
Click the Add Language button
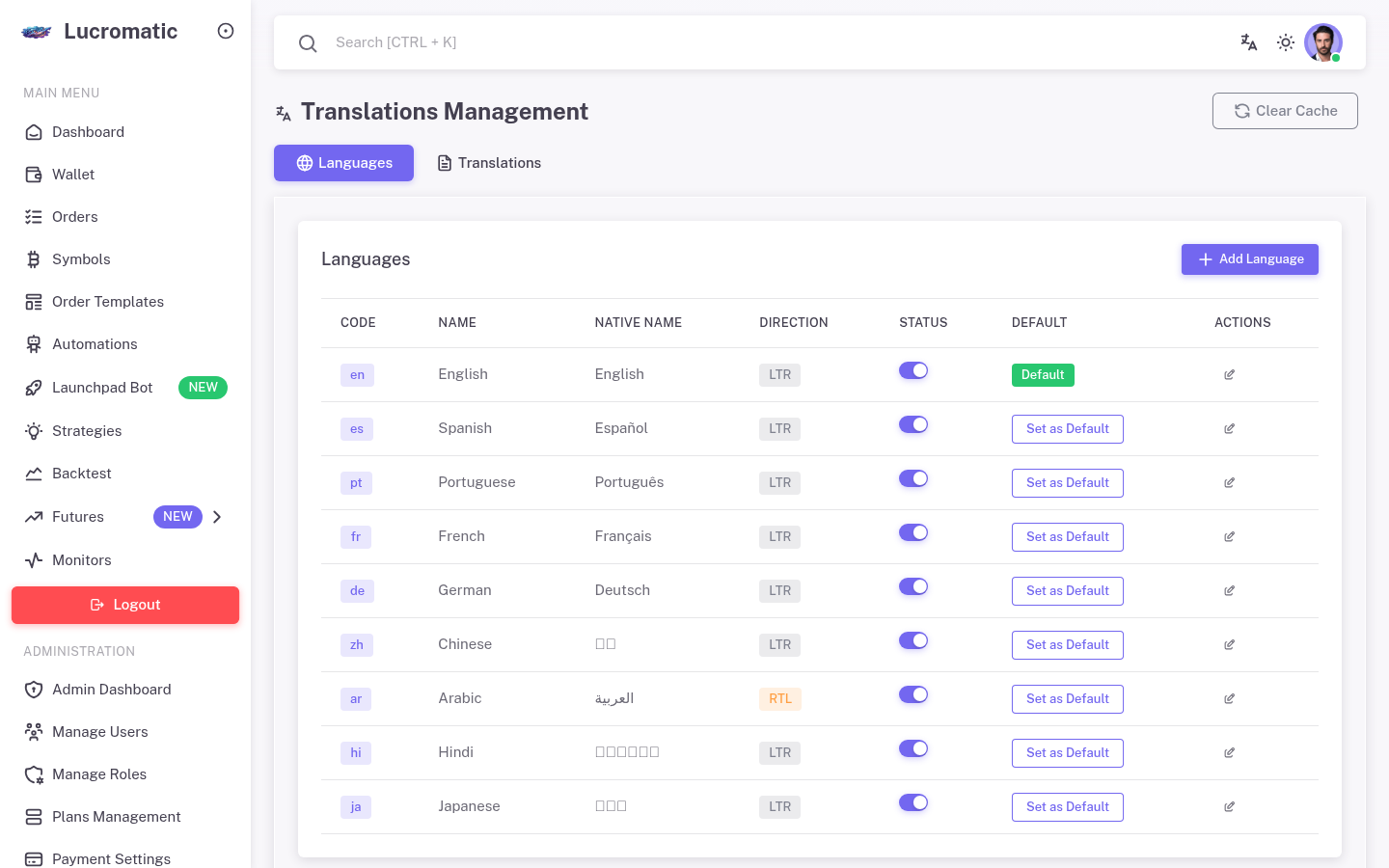point(1249,259)
